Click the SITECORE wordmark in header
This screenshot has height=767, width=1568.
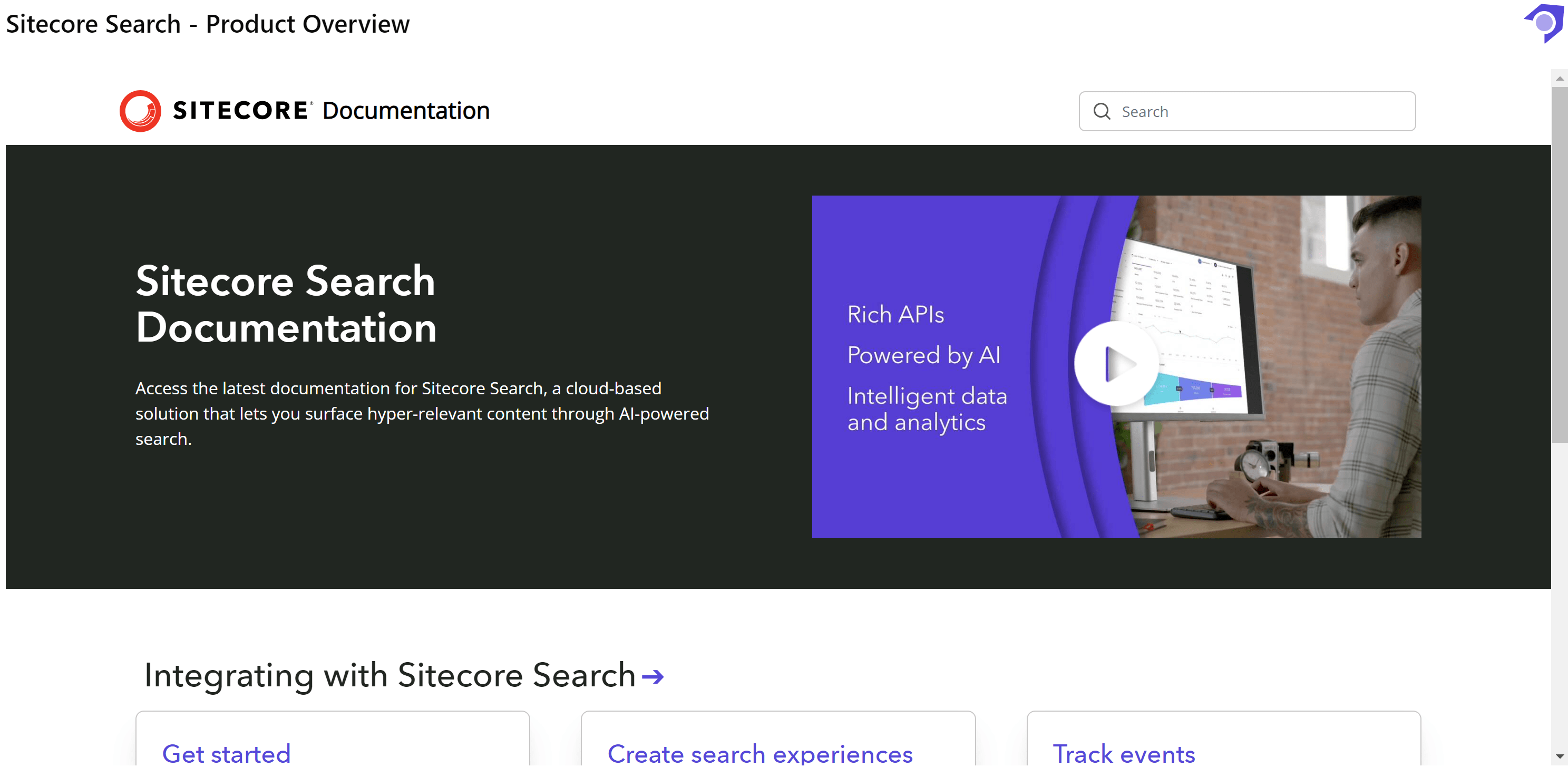coord(241,111)
